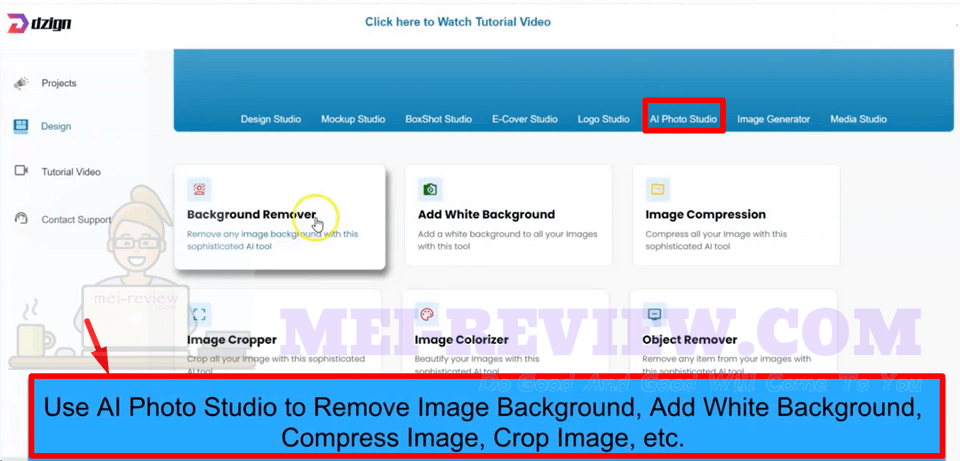Click the Image Colorizer palette icon
The width and height of the screenshot is (960, 461).
[x=427, y=314]
